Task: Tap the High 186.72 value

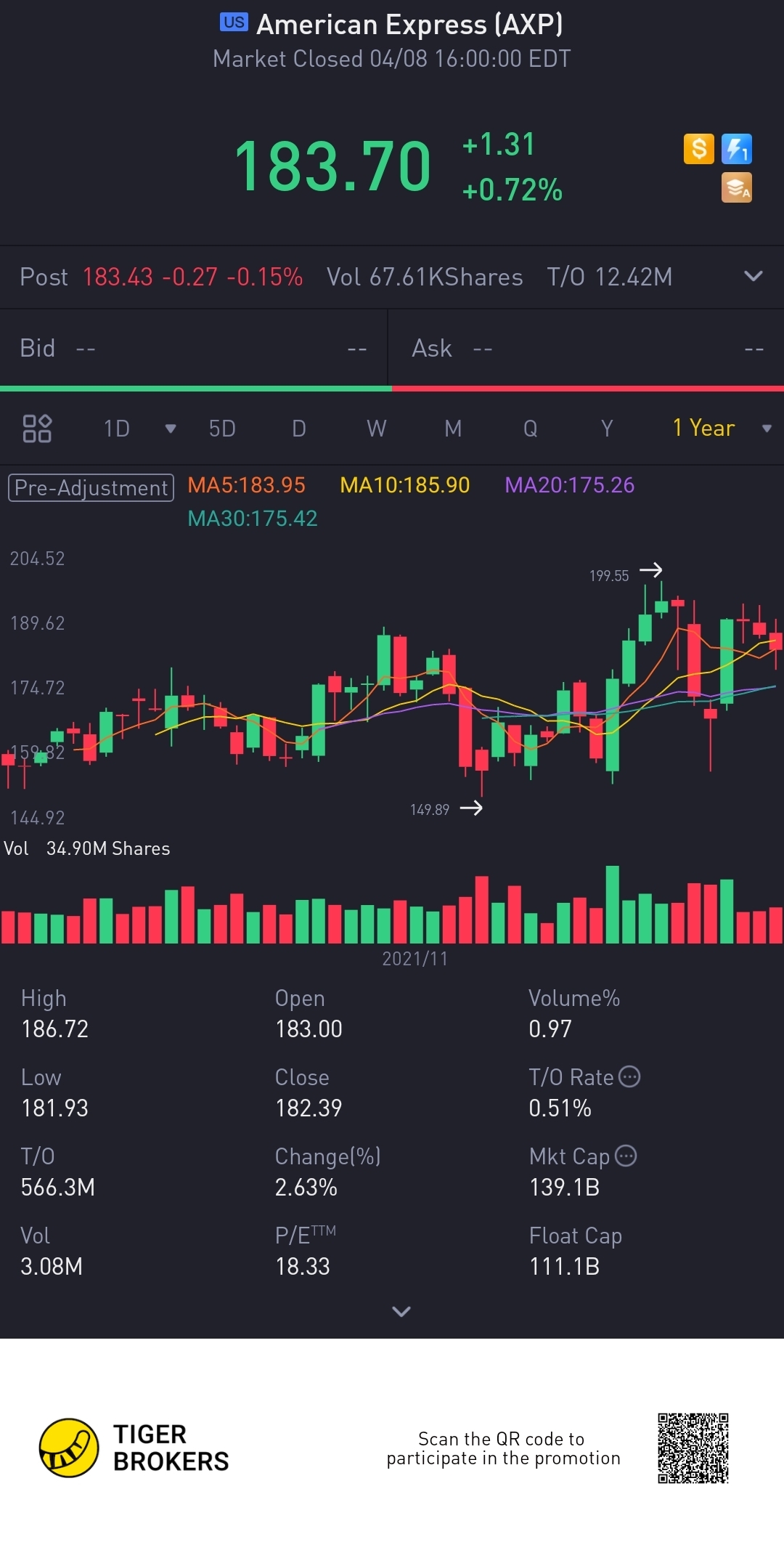Action: [x=55, y=1029]
